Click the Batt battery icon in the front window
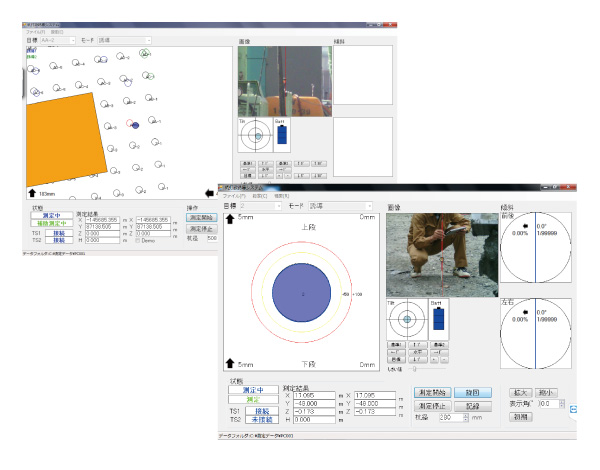 tap(439, 319)
